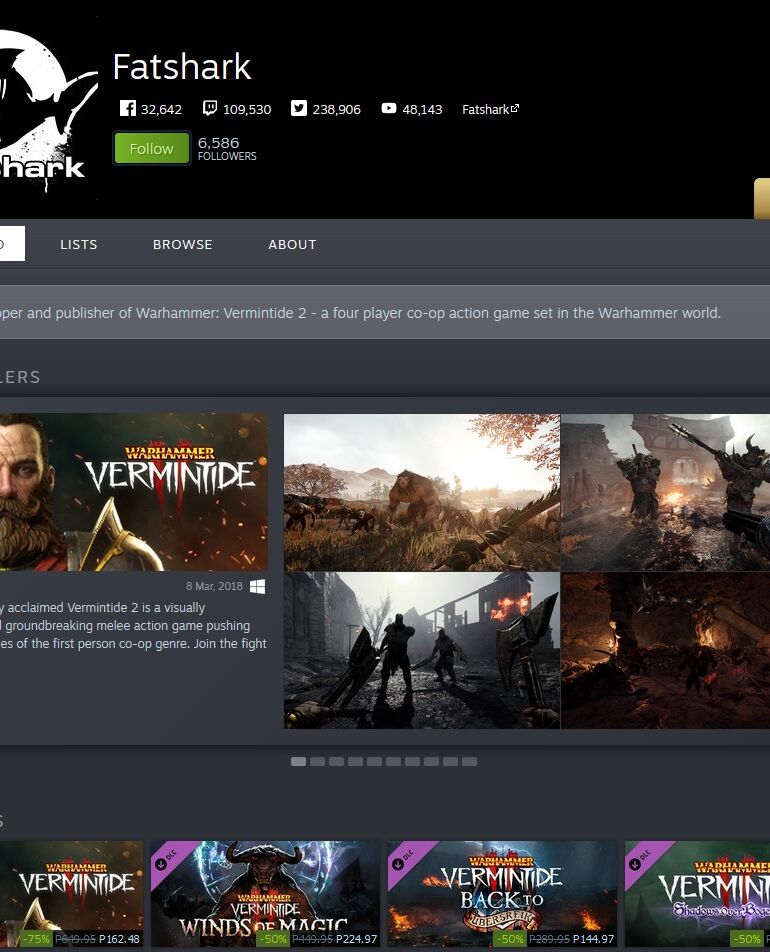Open the Lists tab
This screenshot has width=770, height=952.
[x=79, y=244]
